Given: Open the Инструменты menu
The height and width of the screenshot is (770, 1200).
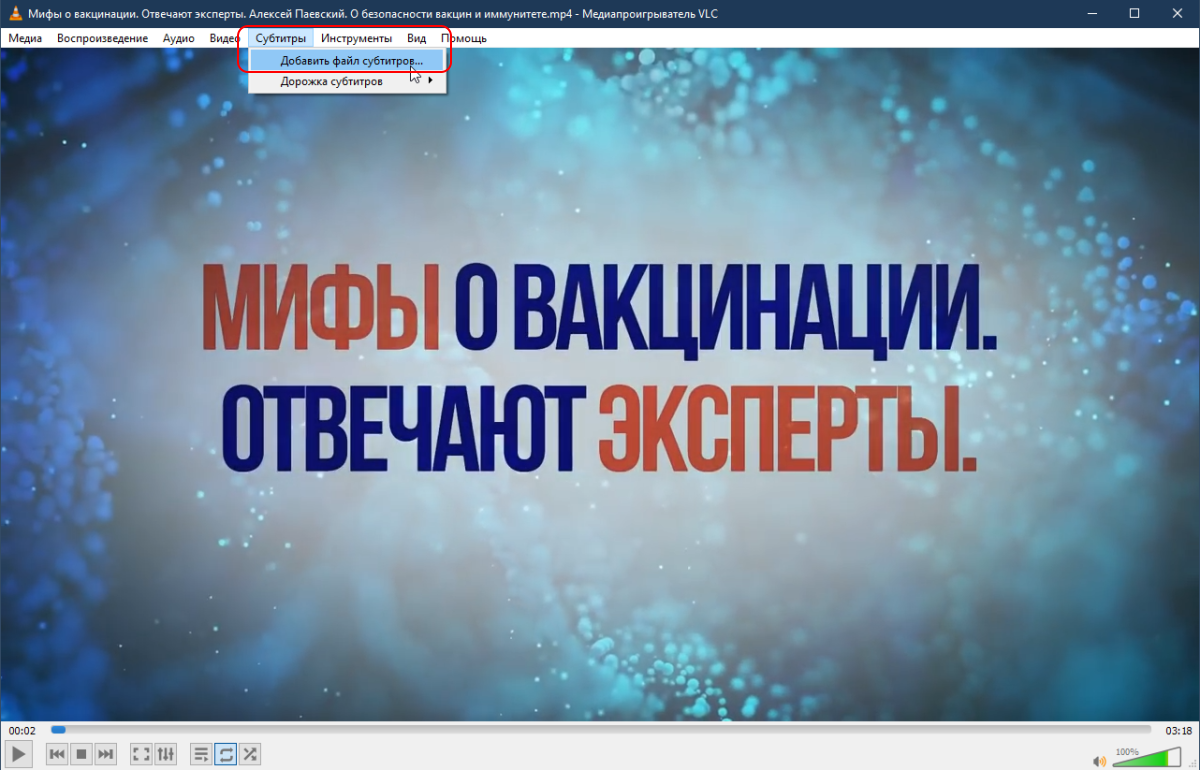Looking at the screenshot, I should [x=356, y=38].
